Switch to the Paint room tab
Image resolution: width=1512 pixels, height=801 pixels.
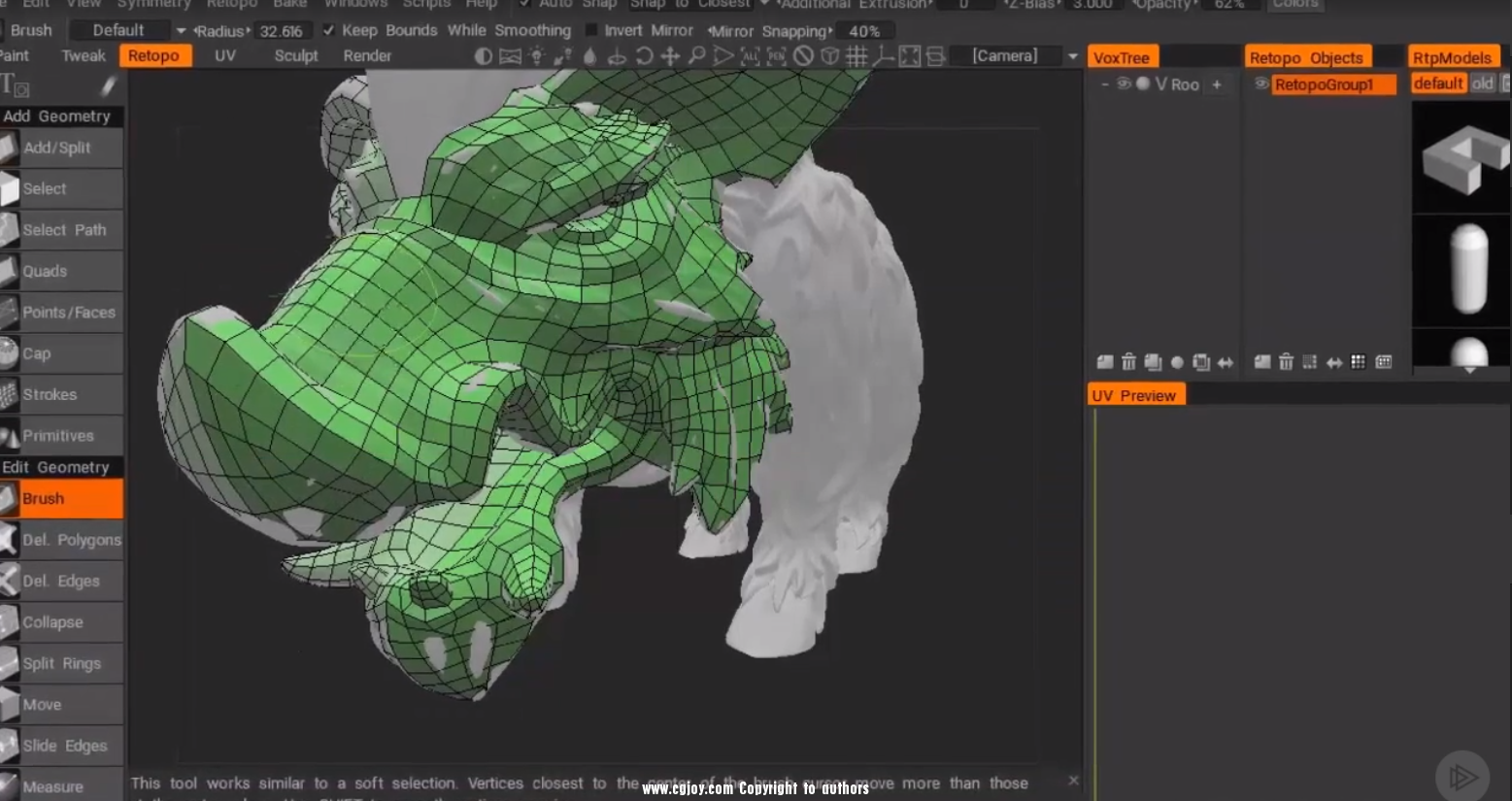pyautogui.click(x=15, y=56)
